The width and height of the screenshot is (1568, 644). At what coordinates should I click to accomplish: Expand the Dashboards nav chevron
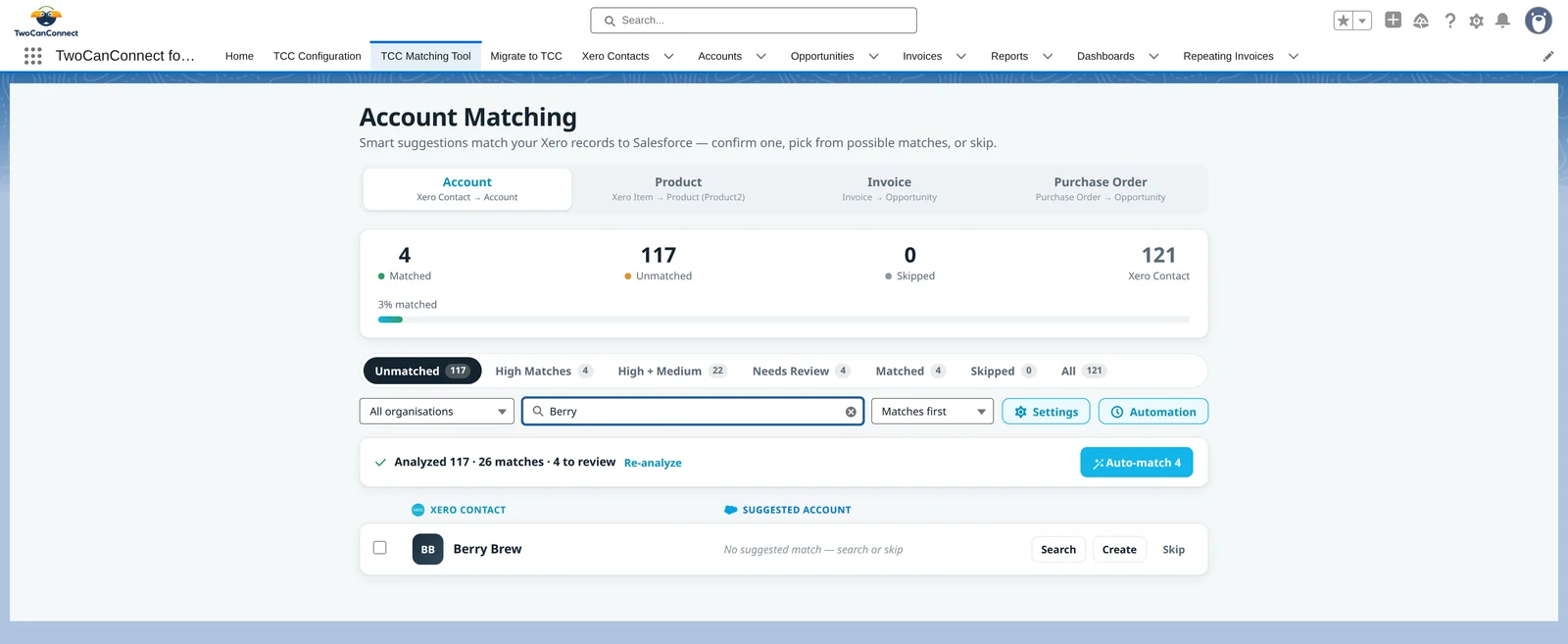point(1153,56)
